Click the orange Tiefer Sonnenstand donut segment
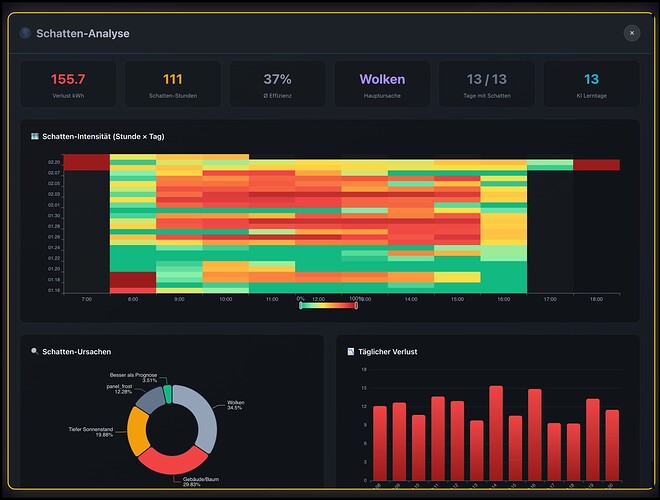 click(x=137, y=431)
